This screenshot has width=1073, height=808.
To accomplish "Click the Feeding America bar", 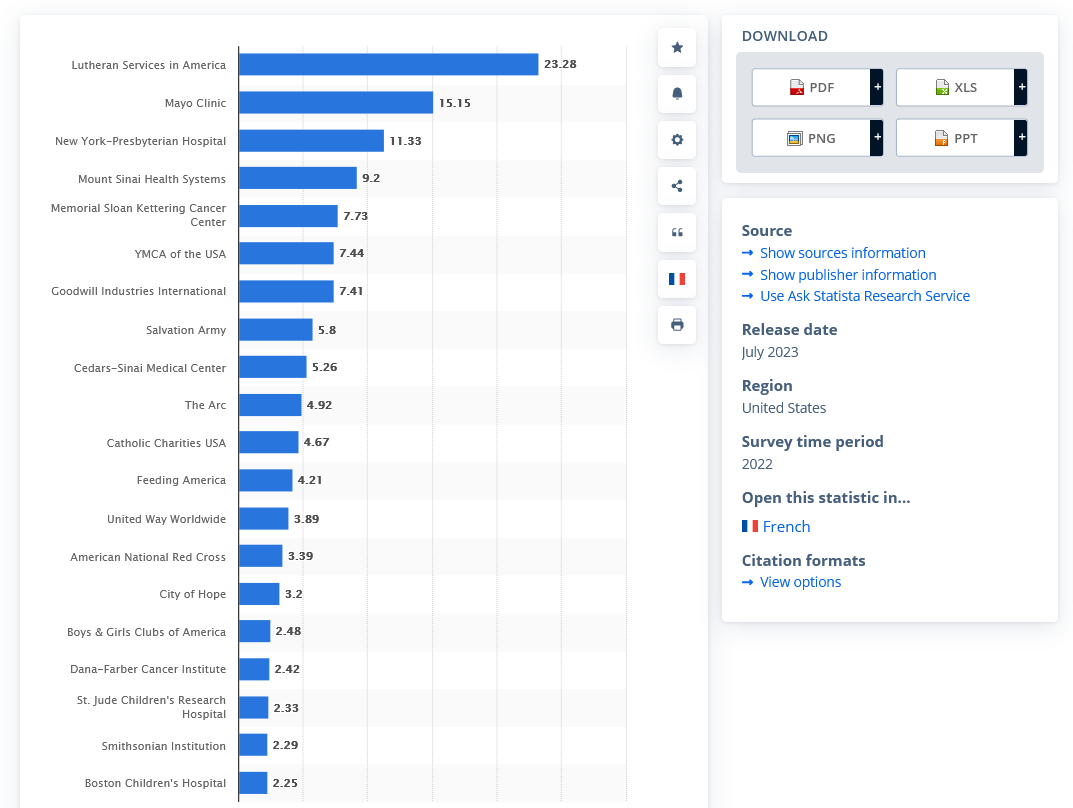I will coord(266,480).
